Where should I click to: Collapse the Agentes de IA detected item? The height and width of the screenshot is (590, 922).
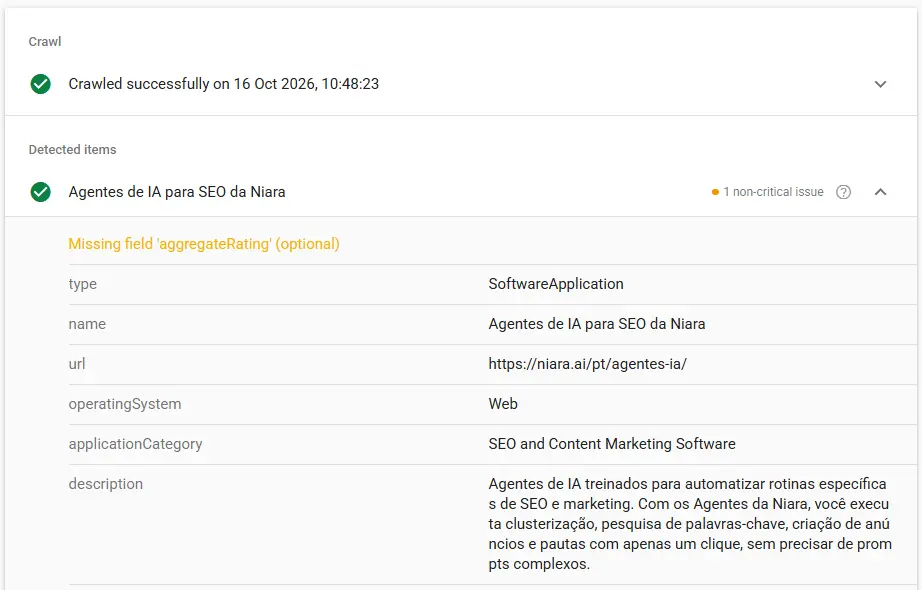880,192
